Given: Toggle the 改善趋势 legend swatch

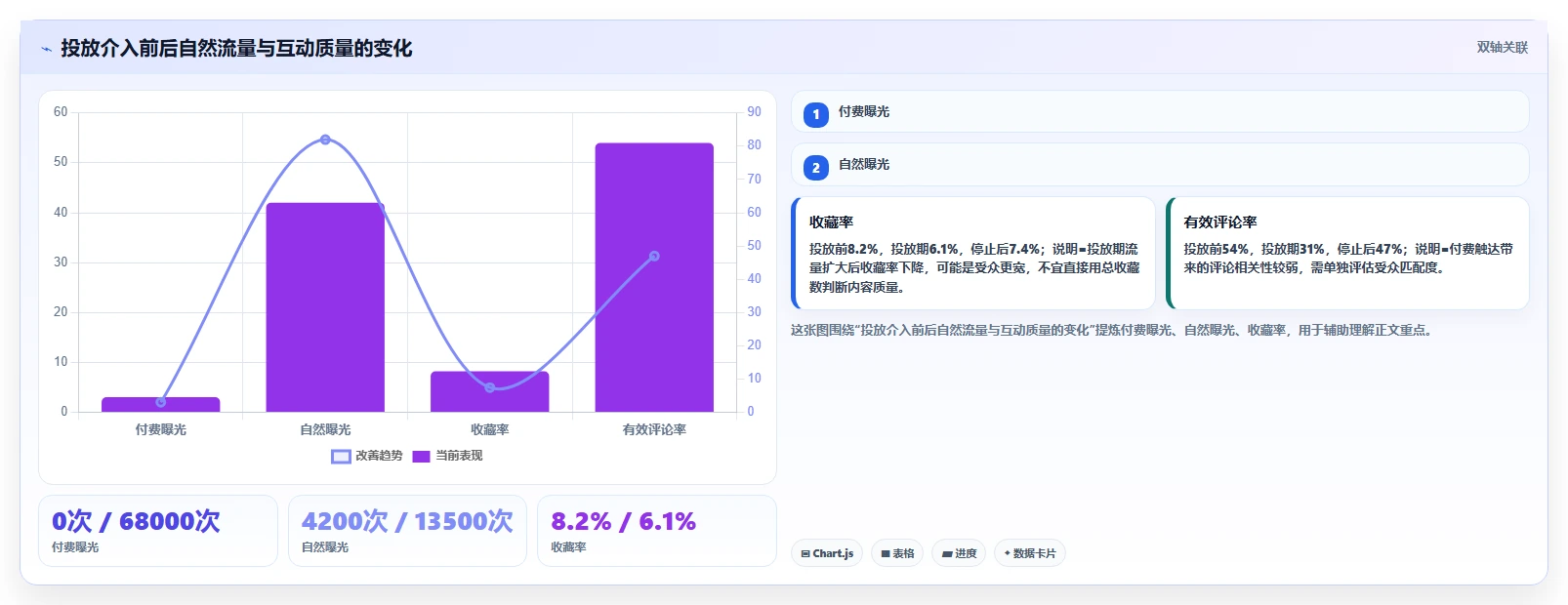Looking at the screenshot, I should [341, 456].
